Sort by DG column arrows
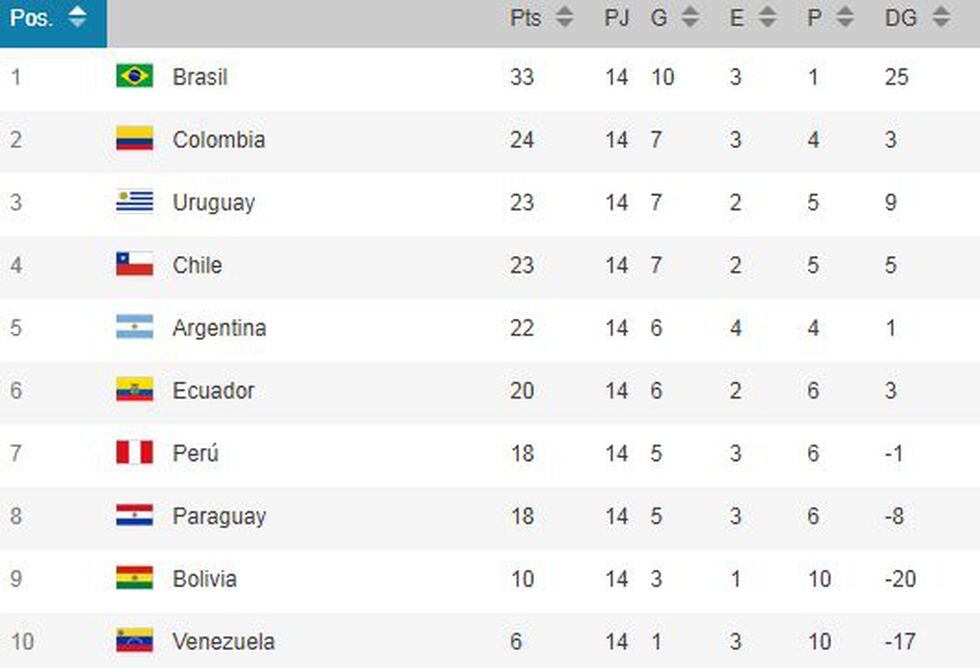 coord(940,18)
